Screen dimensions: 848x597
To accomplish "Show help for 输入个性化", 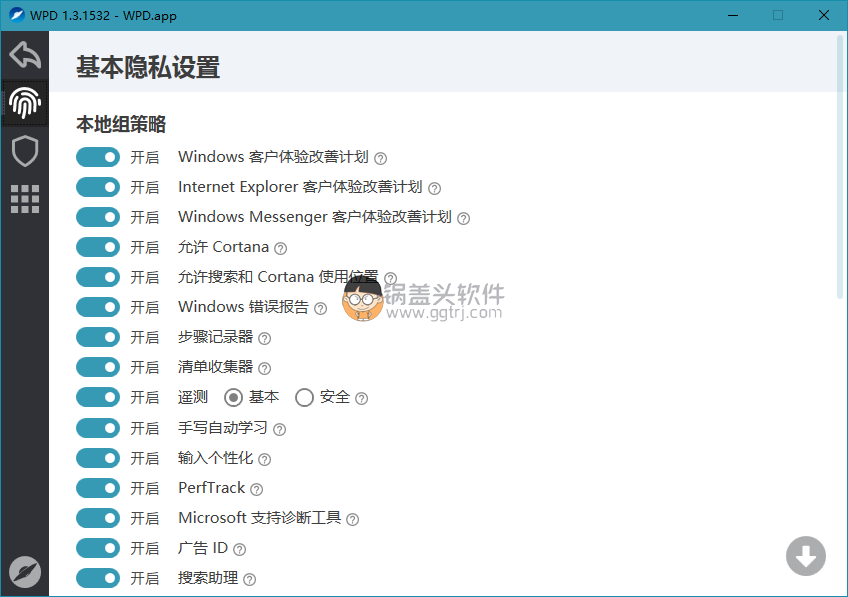I will pos(264,460).
